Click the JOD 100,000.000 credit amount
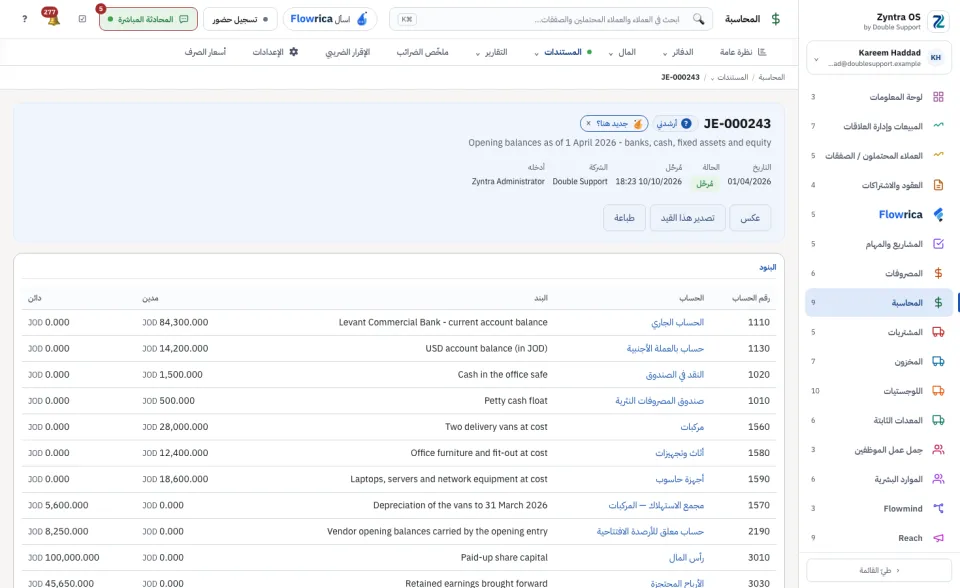Viewport: 960px width, 588px height. pyautogui.click(x=64, y=558)
